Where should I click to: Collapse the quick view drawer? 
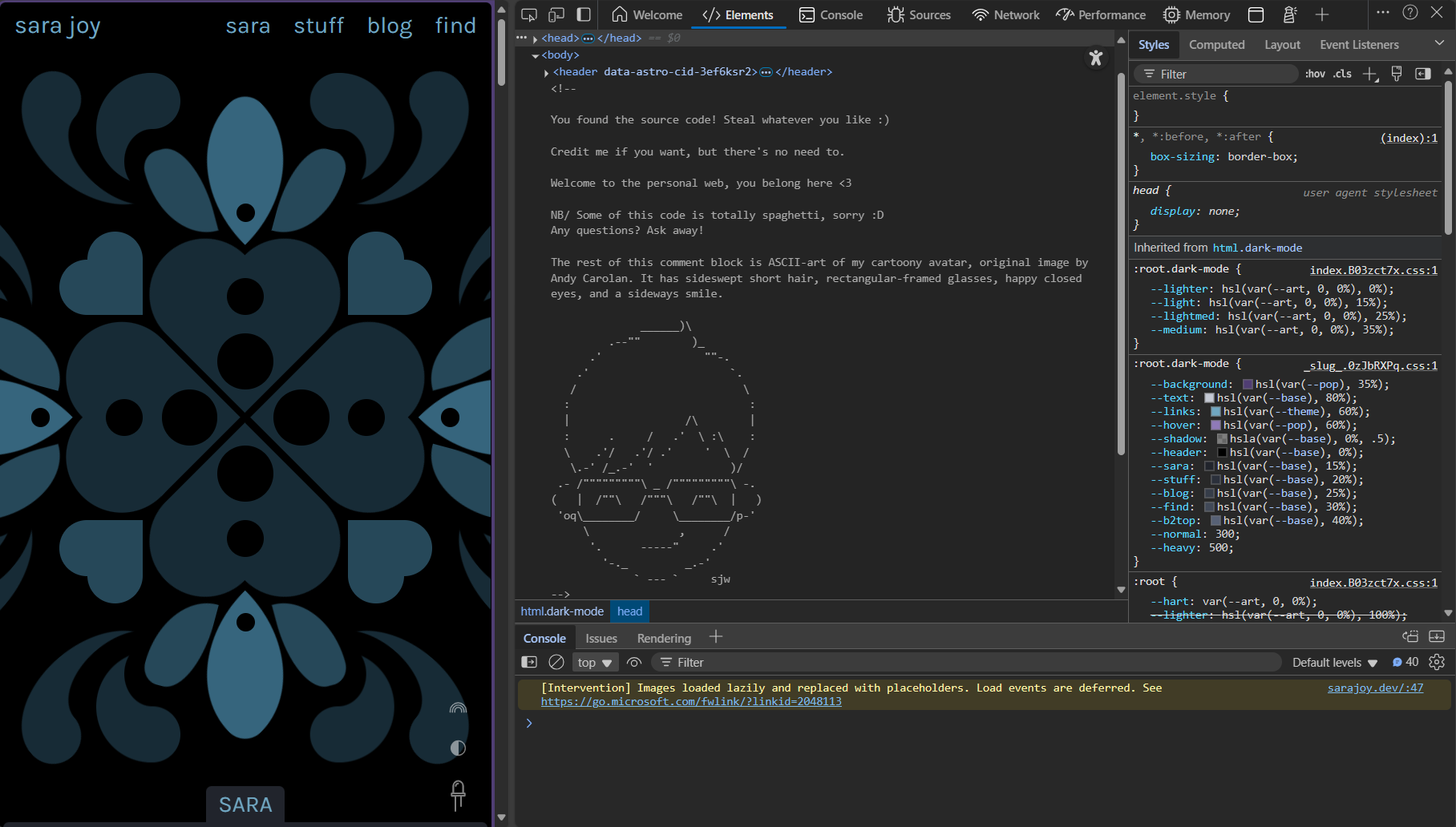click(x=1437, y=636)
